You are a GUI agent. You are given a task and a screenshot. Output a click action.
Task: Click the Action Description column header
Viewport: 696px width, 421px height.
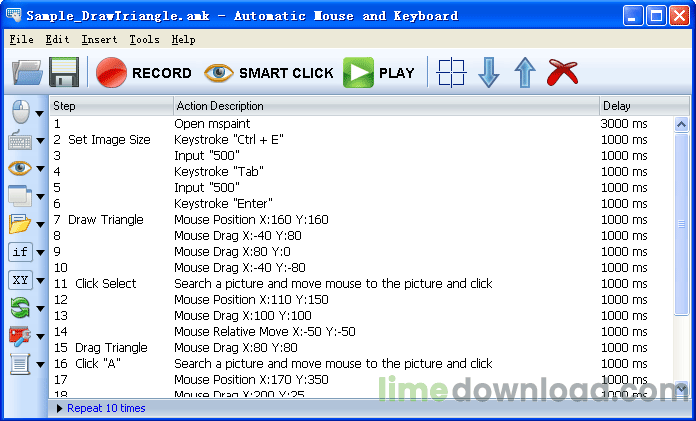pyautogui.click(x=386, y=106)
